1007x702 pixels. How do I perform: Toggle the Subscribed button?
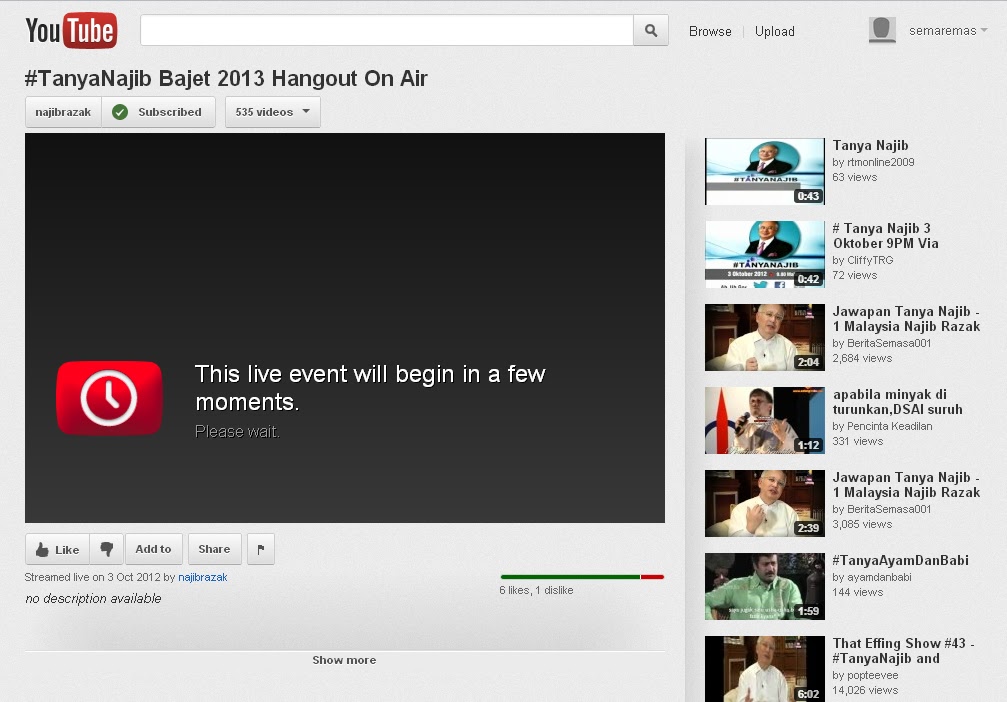(x=158, y=112)
